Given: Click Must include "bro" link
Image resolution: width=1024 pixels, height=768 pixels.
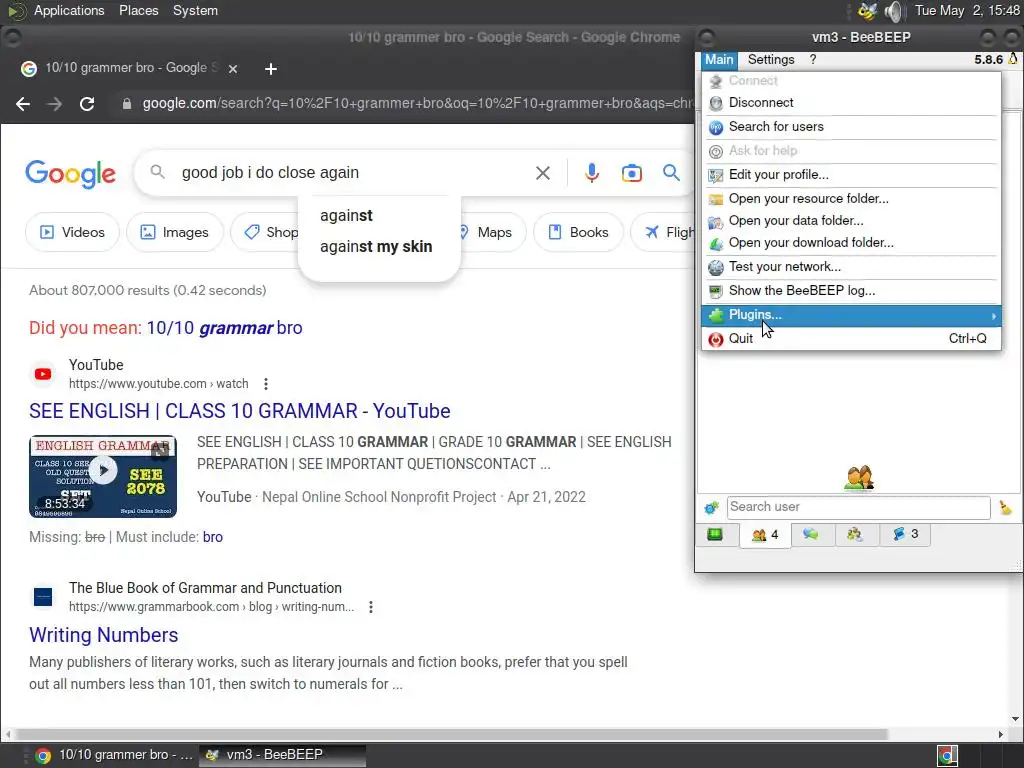Looking at the screenshot, I should [213, 537].
